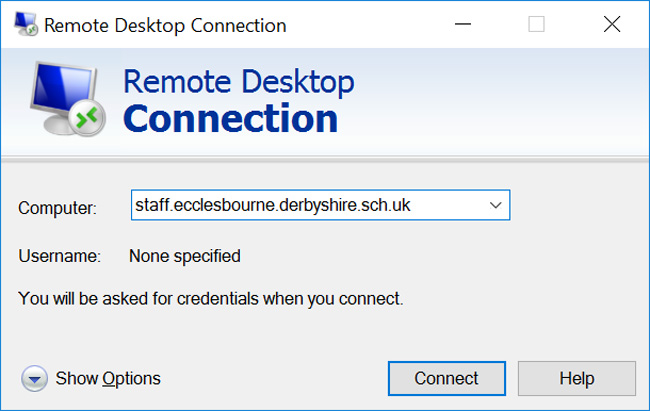
Task: Close the Remote Desktop Connection window
Action: point(612,24)
